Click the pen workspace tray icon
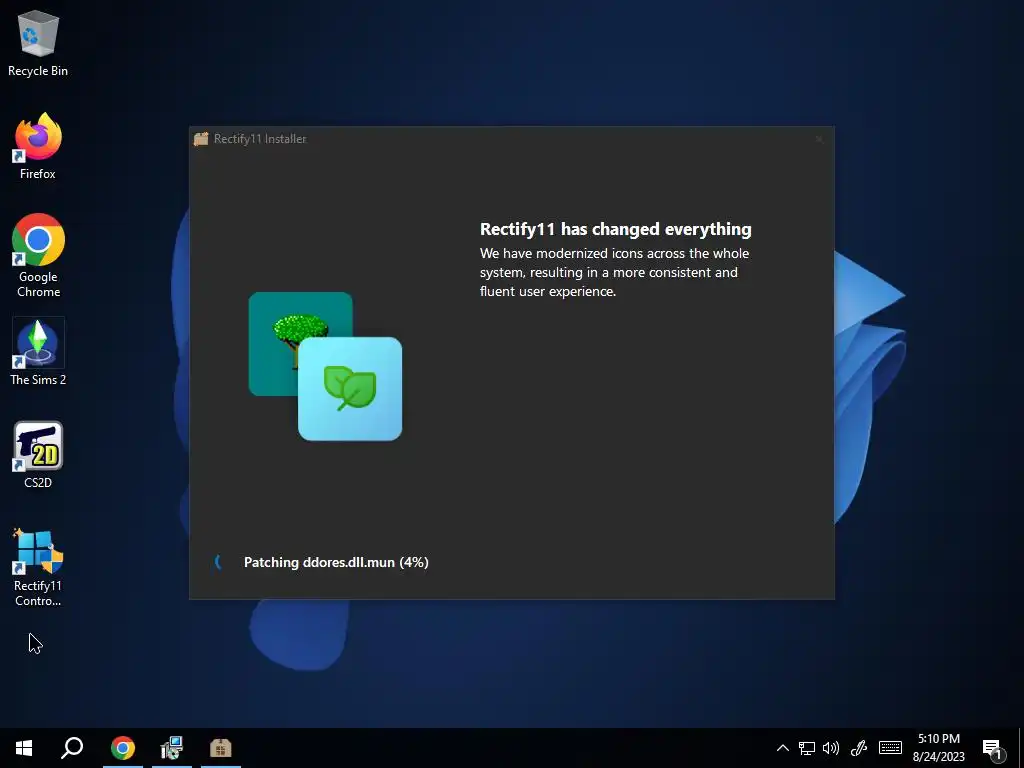Viewport: 1024px width, 768px height. point(859,748)
